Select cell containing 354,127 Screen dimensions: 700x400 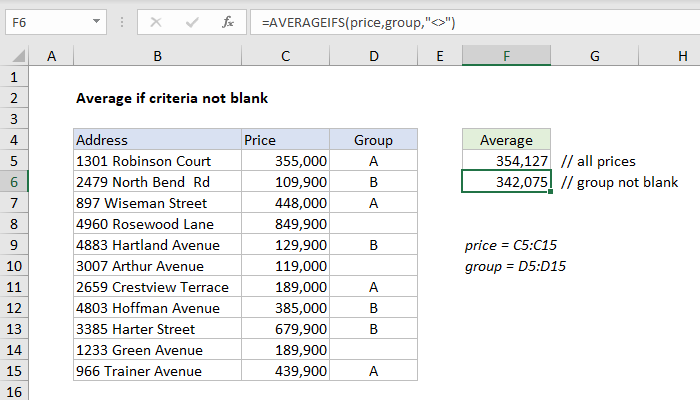(506, 161)
